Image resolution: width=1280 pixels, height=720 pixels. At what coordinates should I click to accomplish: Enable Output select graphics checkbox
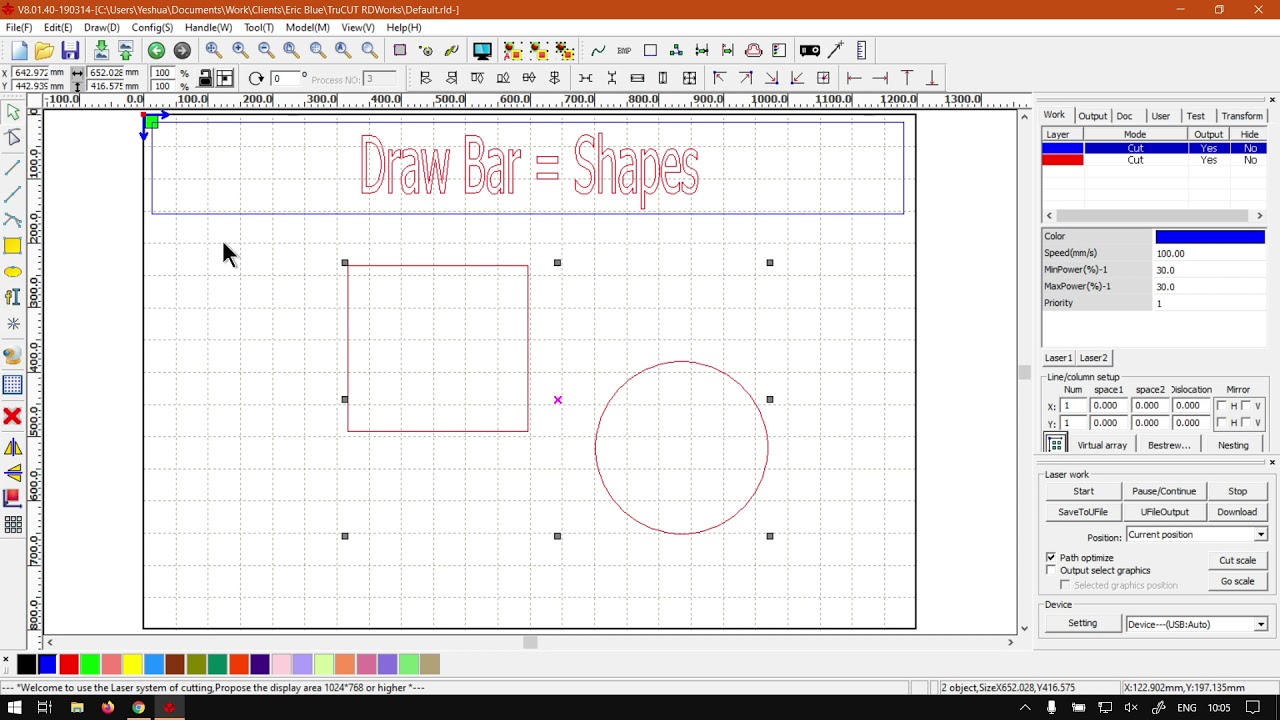tap(1051, 570)
